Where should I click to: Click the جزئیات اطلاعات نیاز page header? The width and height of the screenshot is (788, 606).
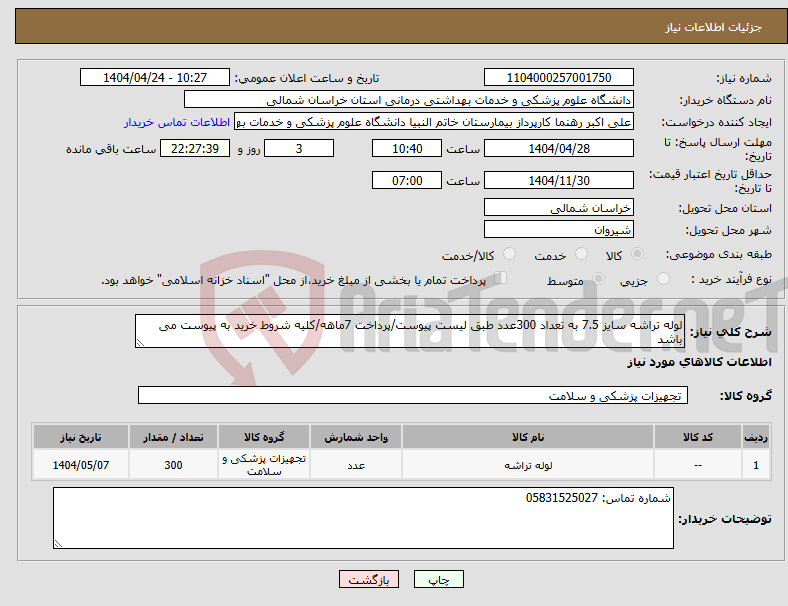click(714, 27)
